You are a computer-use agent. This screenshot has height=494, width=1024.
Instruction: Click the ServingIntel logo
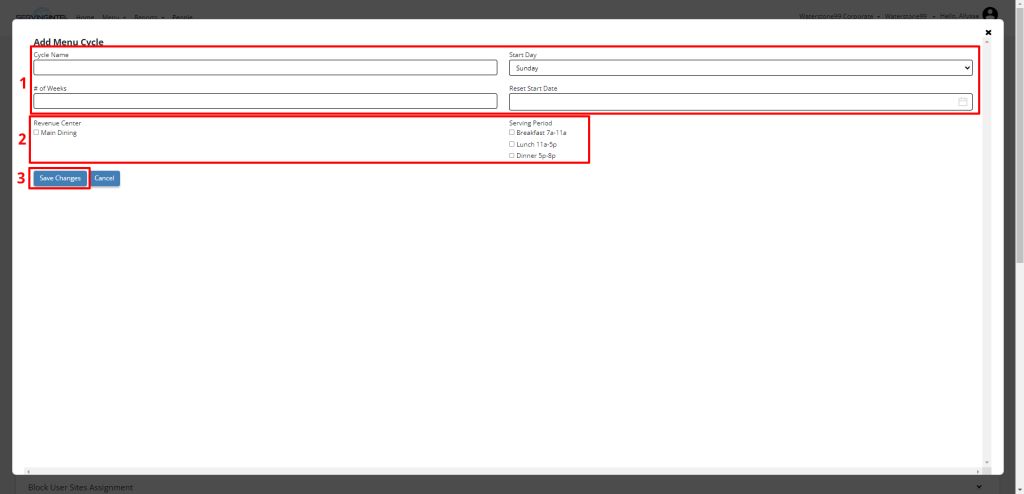[40, 16]
